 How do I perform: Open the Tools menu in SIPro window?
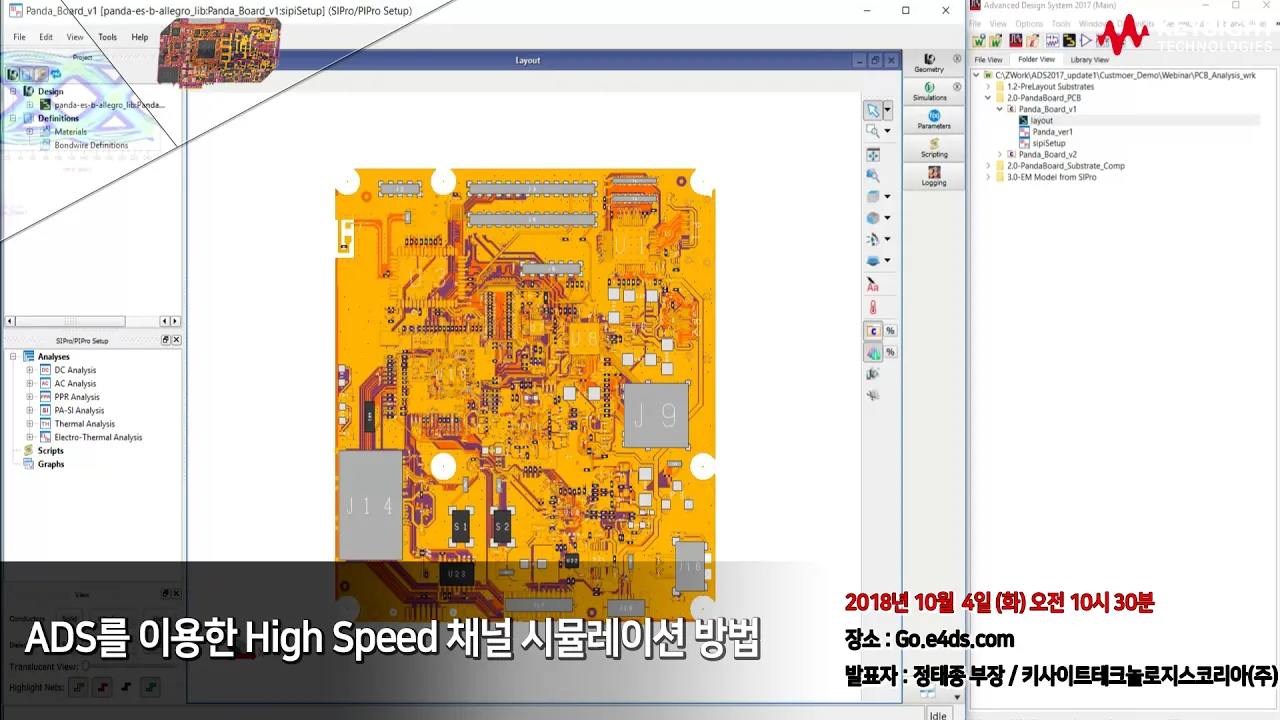pos(107,37)
